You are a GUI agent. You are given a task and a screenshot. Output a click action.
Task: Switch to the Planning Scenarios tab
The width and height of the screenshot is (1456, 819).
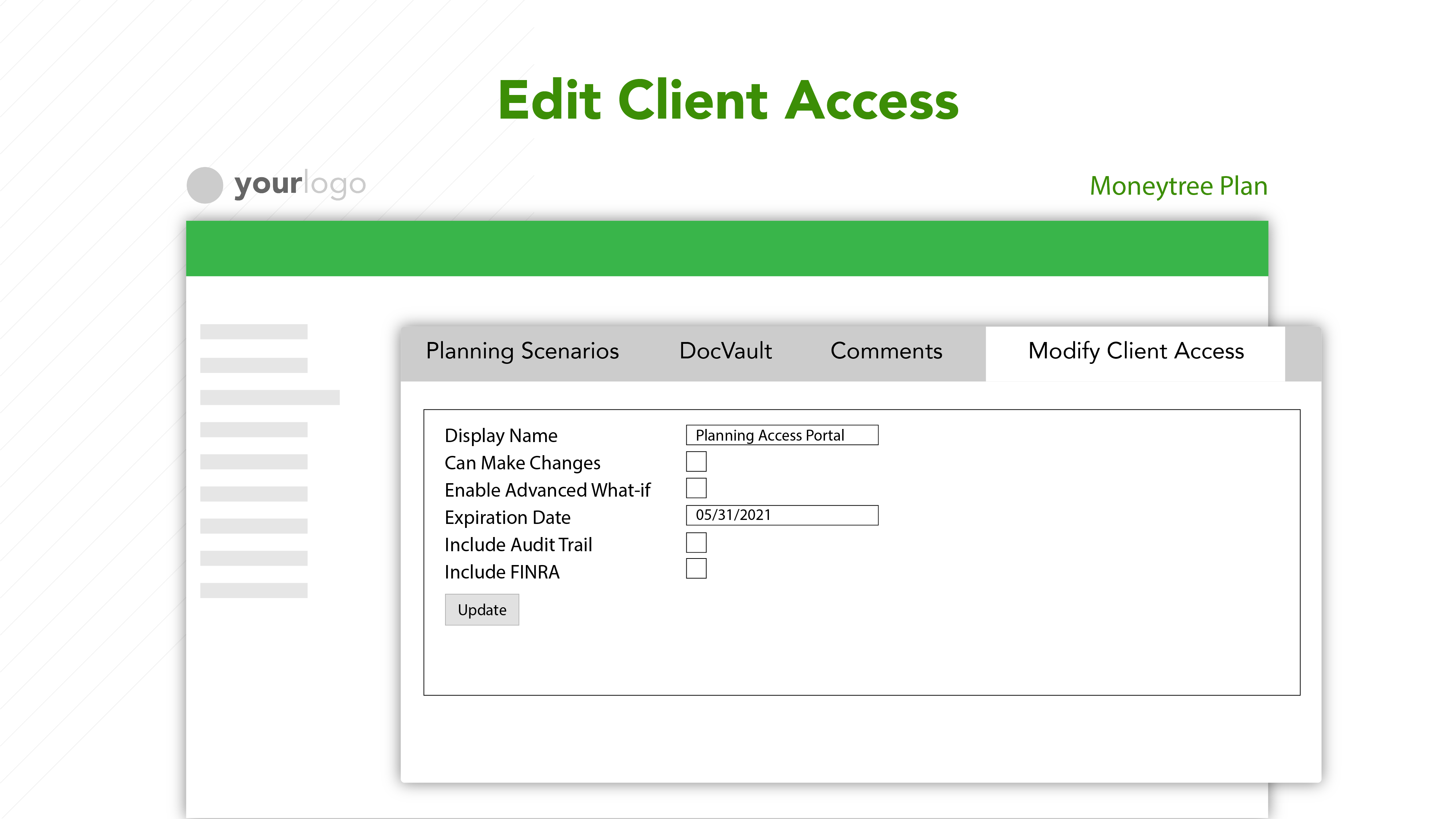coord(523,351)
